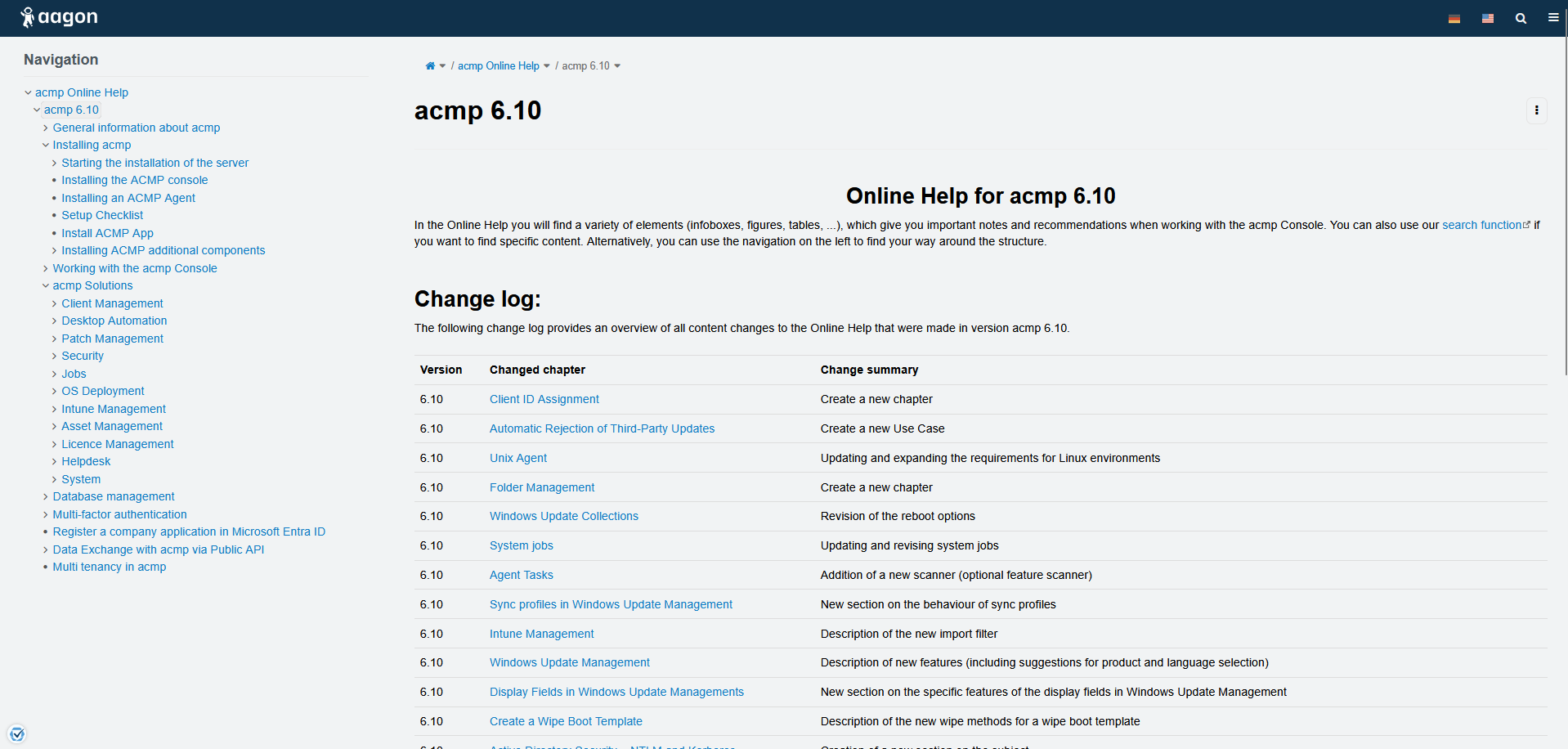The height and width of the screenshot is (749, 1568).
Task: Expand Starting the installation of the server
Action: (55, 163)
